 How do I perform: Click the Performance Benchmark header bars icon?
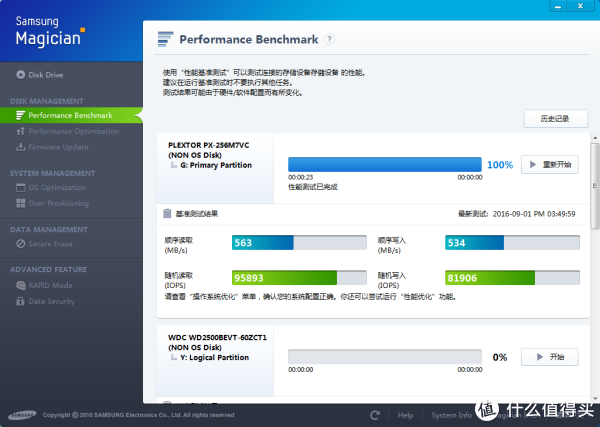[165, 39]
